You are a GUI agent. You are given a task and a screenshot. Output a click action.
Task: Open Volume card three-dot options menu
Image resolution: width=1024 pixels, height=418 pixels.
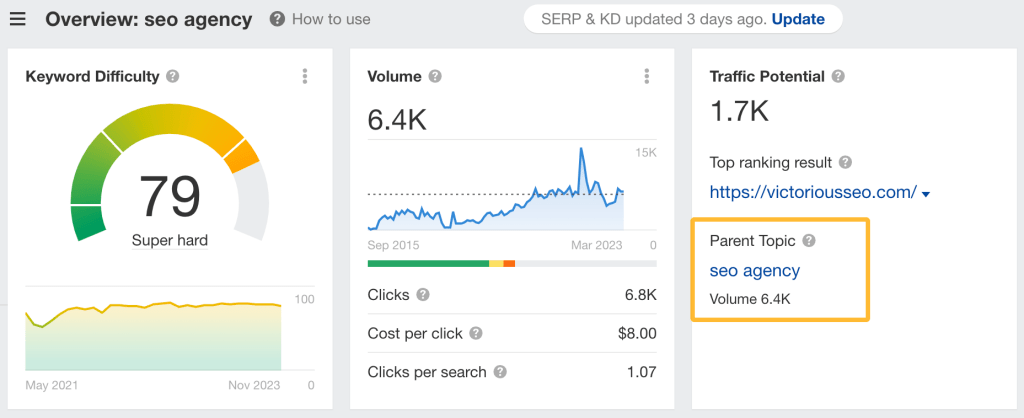point(647,76)
